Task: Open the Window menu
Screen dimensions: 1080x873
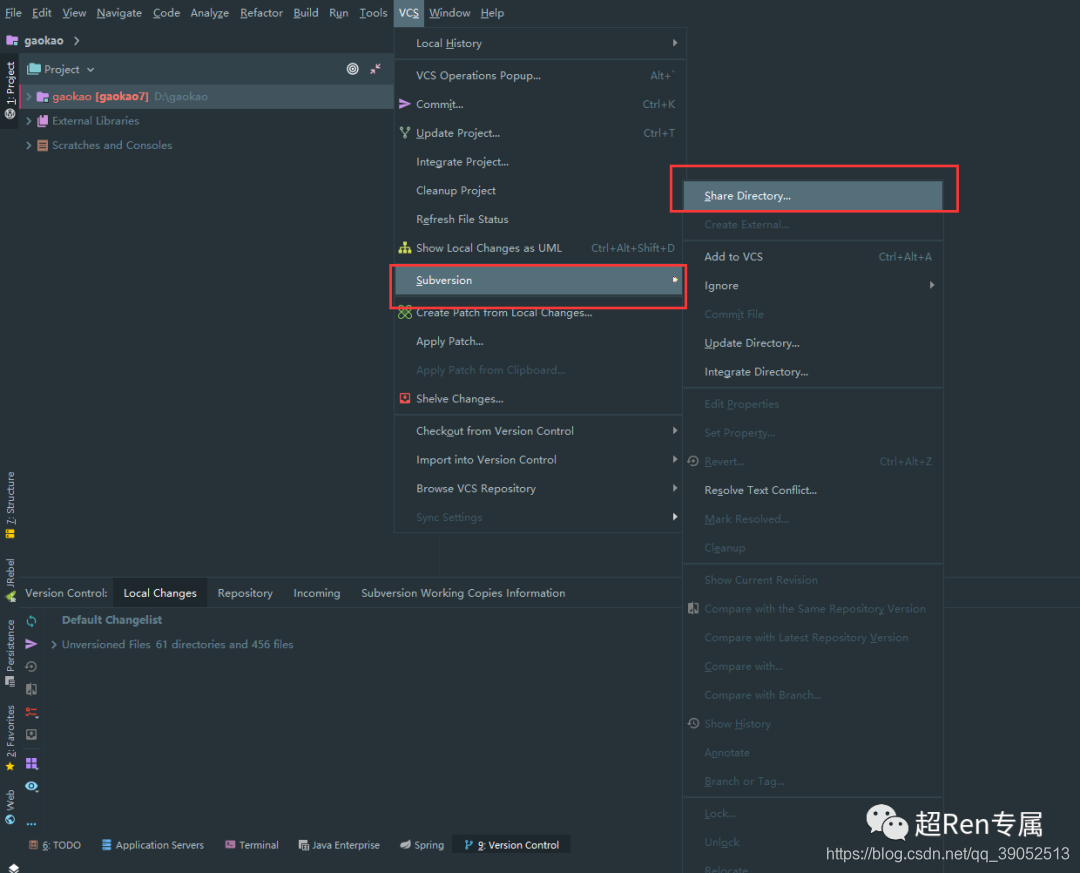Action: (x=449, y=12)
